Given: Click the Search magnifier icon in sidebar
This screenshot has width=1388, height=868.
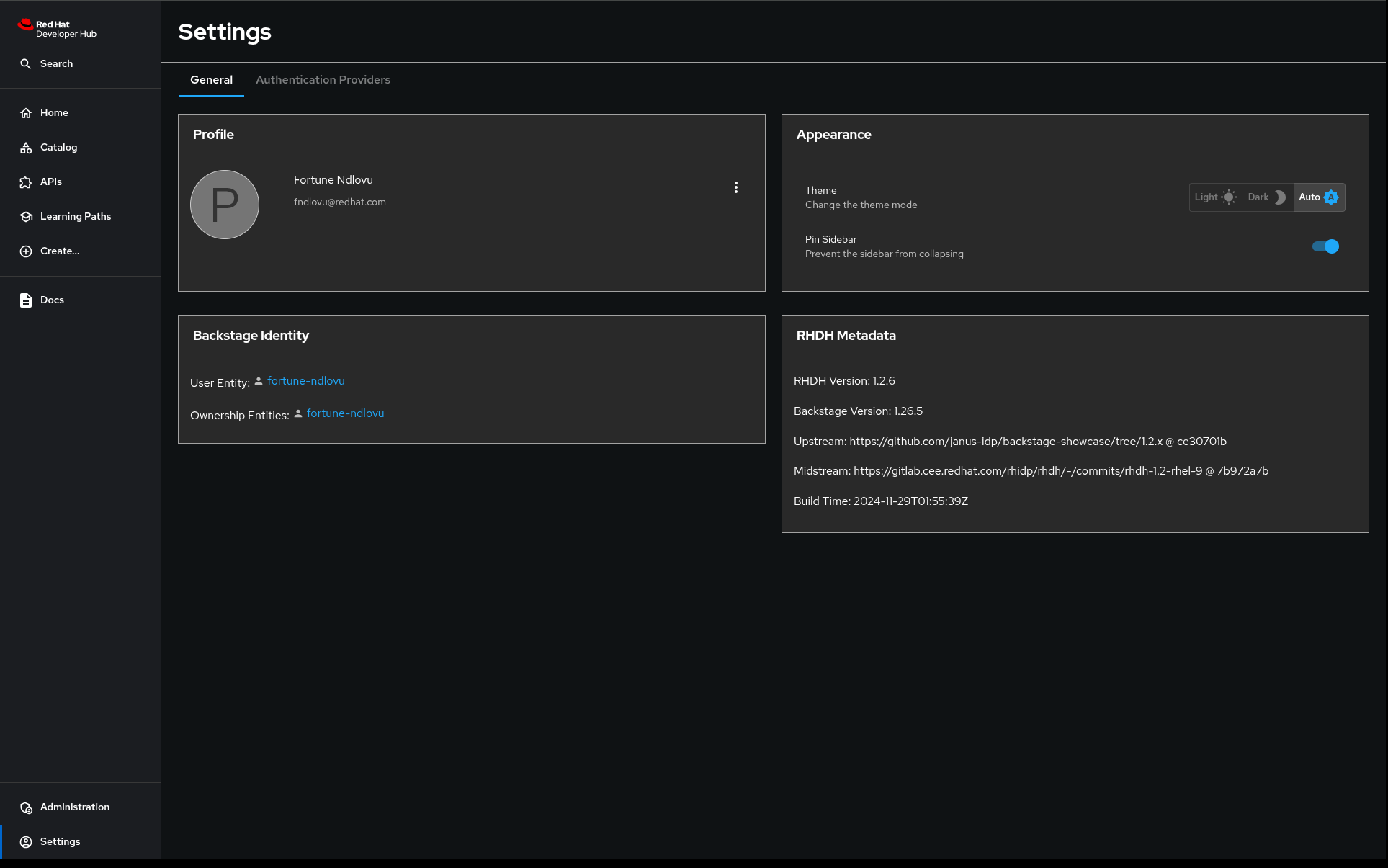Looking at the screenshot, I should point(26,64).
